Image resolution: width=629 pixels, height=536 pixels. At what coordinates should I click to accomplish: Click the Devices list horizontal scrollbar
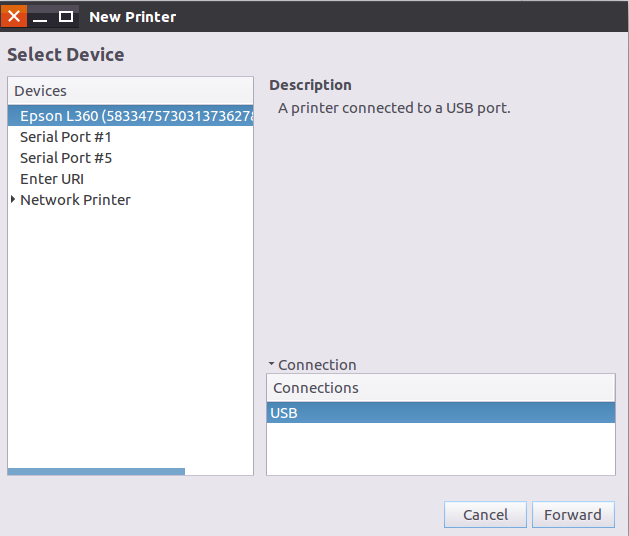coord(96,471)
